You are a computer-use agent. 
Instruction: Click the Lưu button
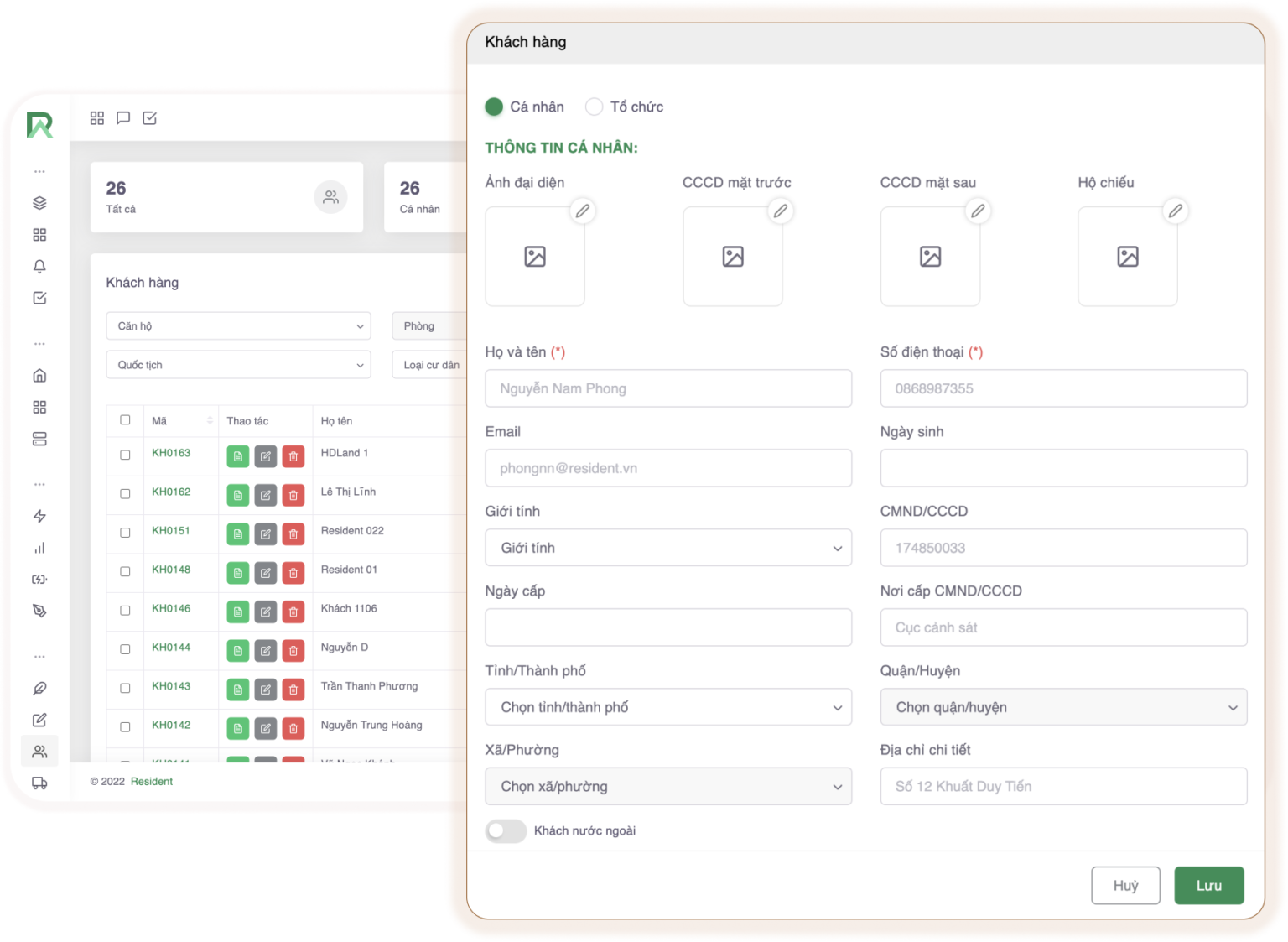pyautogui.click(x=1208, y=886)
